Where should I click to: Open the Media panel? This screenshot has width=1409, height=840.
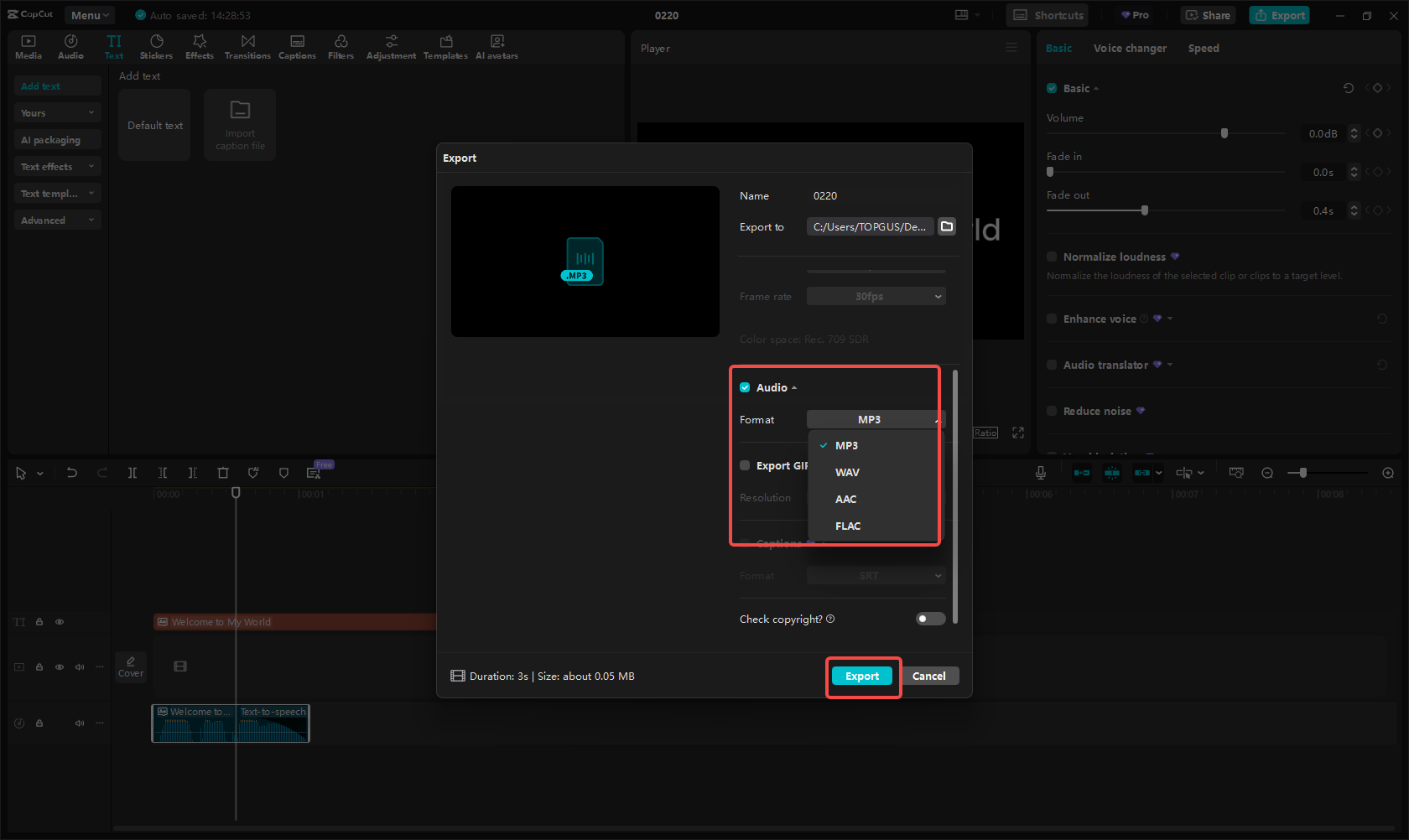click(28, 47)
